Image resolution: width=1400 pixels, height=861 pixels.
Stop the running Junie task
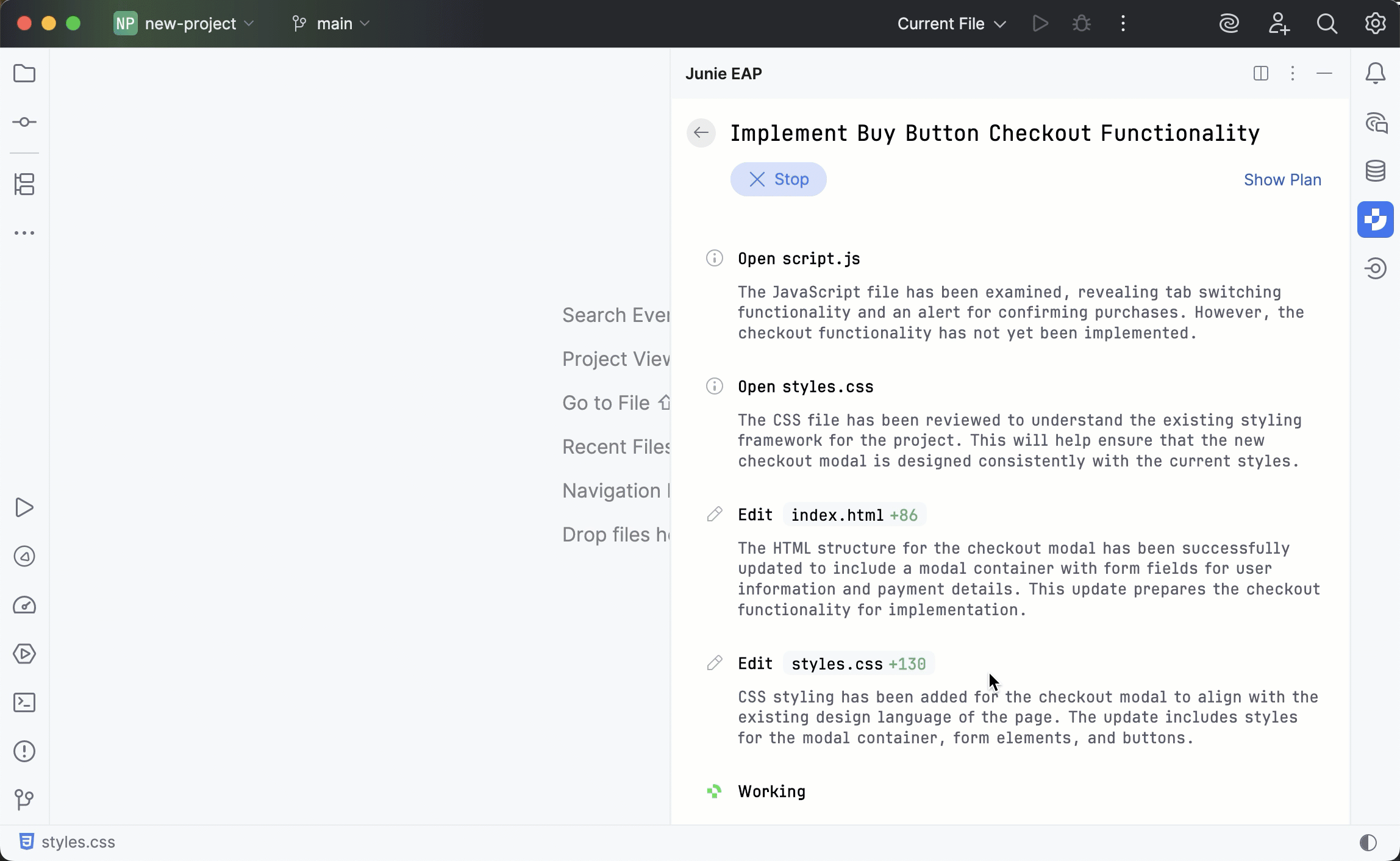pos(779,179)
